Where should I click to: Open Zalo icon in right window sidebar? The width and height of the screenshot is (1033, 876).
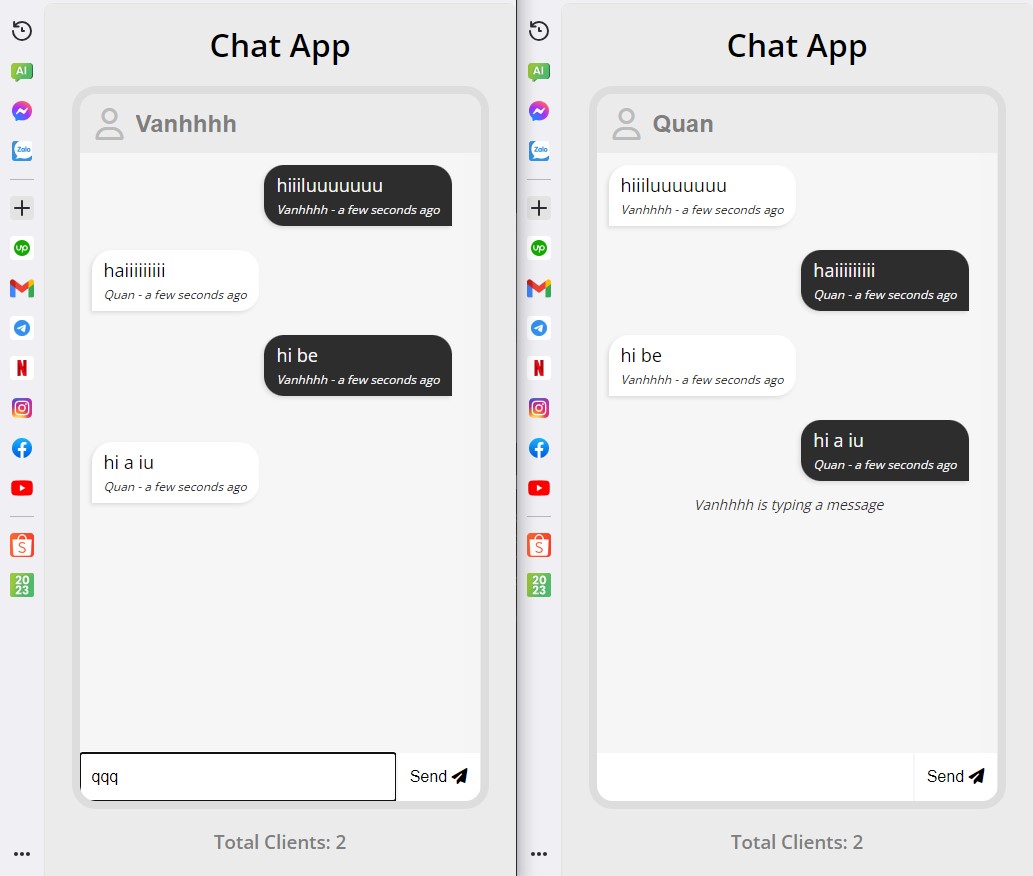(x=539, y=151)
